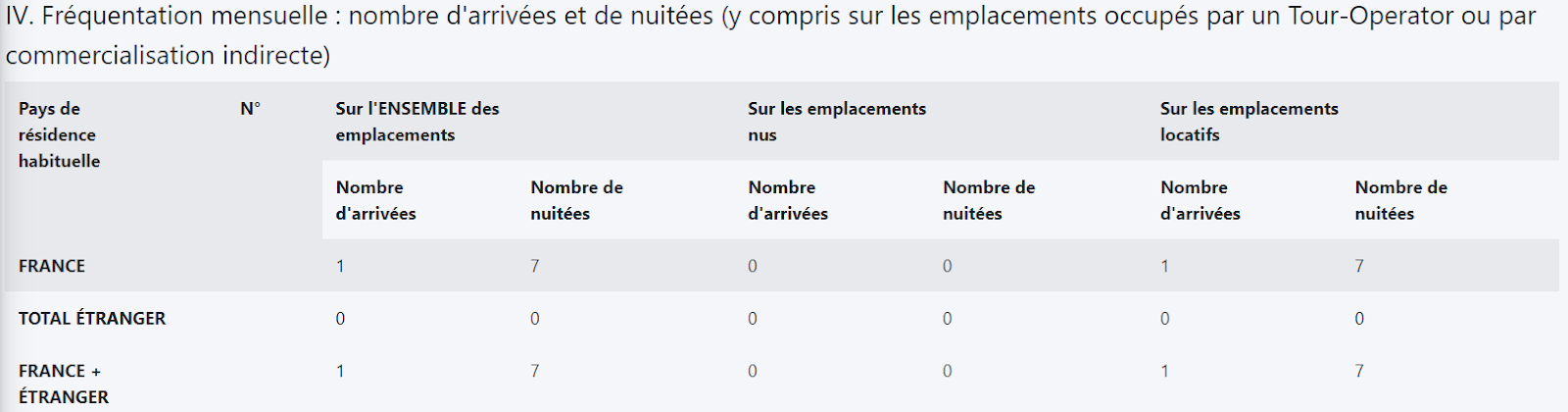Click FRANCE row arrivées value for emplacements locatifs

1164,266
